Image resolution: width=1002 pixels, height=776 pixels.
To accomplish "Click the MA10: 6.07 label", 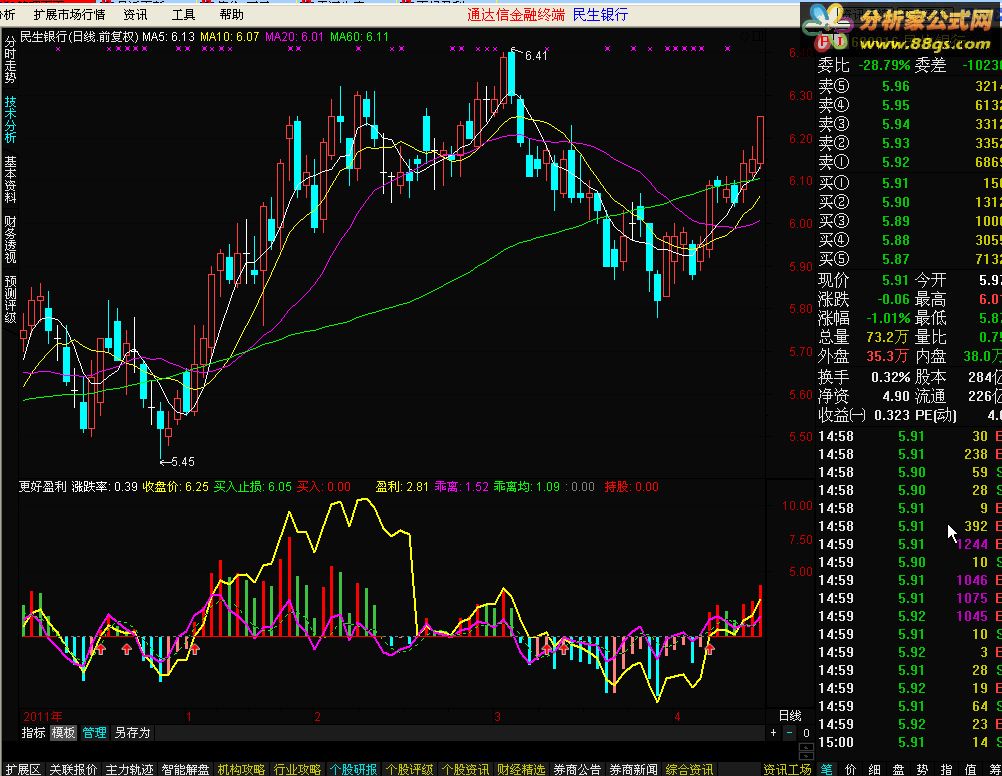I will (229, 37).
